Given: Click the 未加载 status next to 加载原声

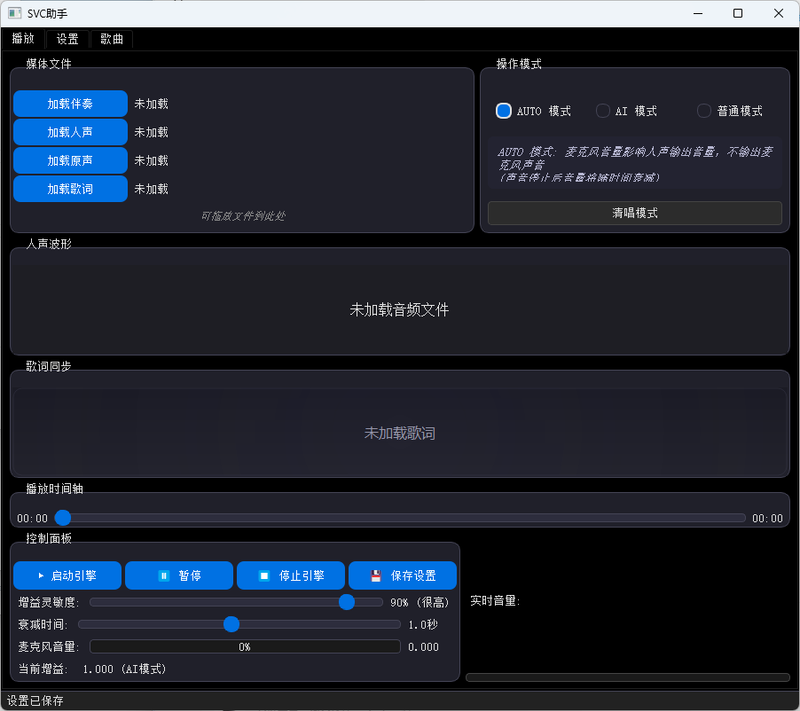Looking at the screenshot, I should pyautogui.click(x=151, y=161).
